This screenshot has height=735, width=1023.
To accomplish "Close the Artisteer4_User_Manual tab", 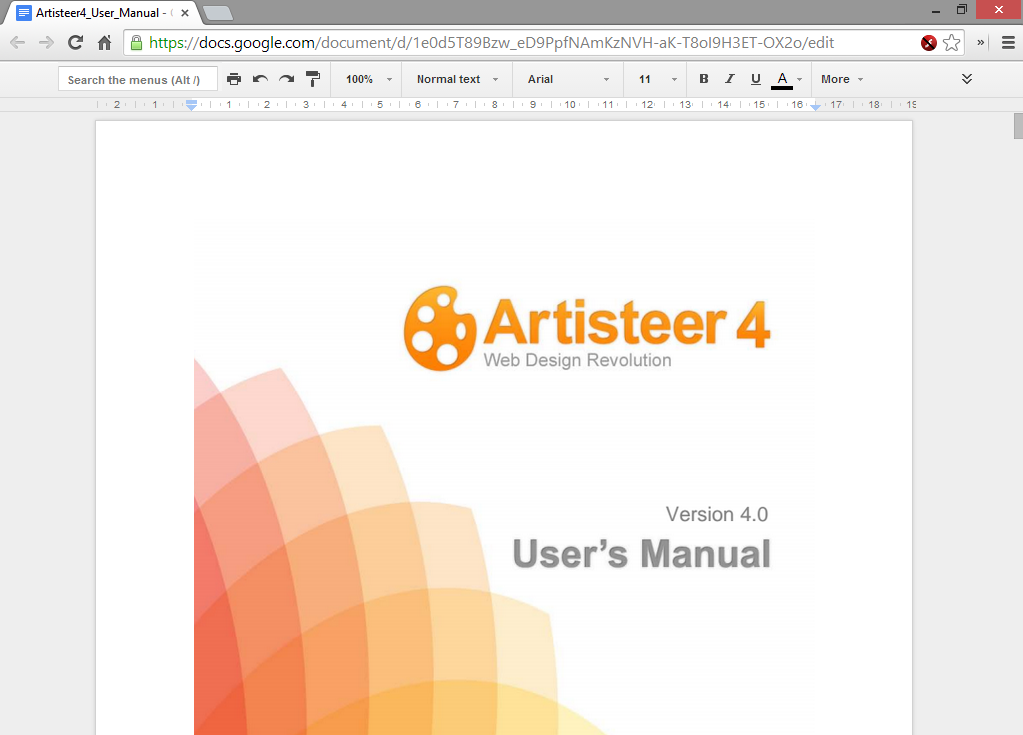I will pos(185,12).
